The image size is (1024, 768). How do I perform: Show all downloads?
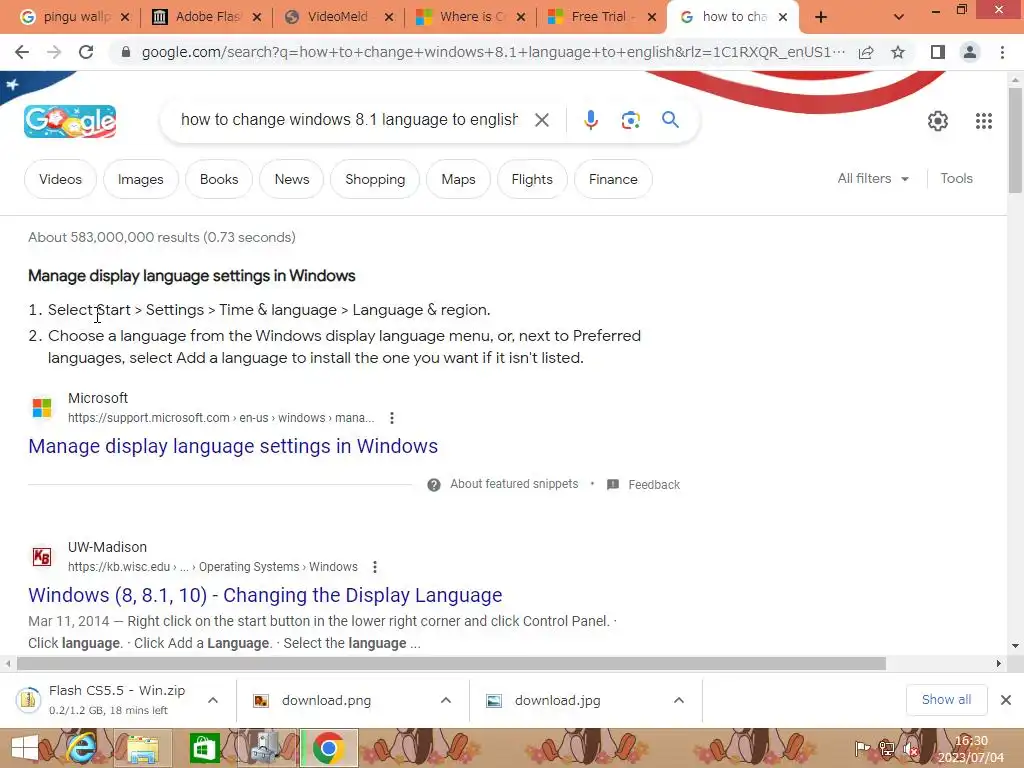[946, 699]
